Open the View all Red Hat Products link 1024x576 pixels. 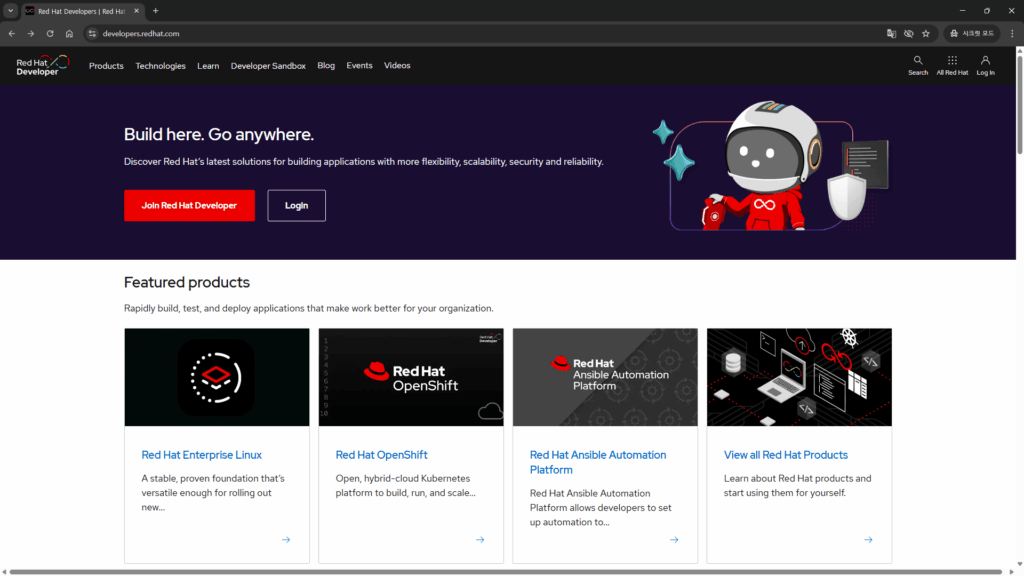pos(785,455)
